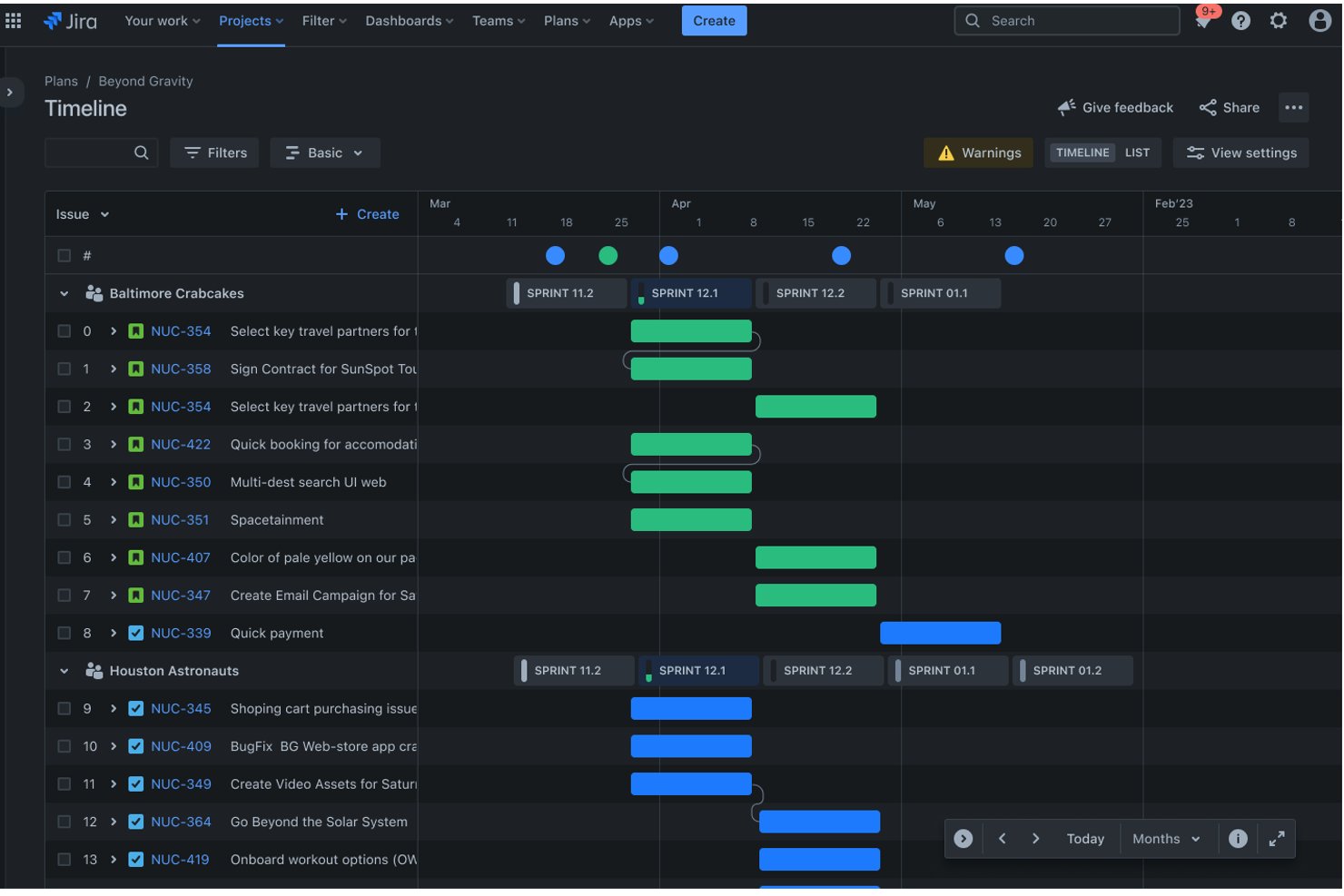1344x896 pixels.
Task: Click story icon for NUC-407
Action: coord(135,558)
